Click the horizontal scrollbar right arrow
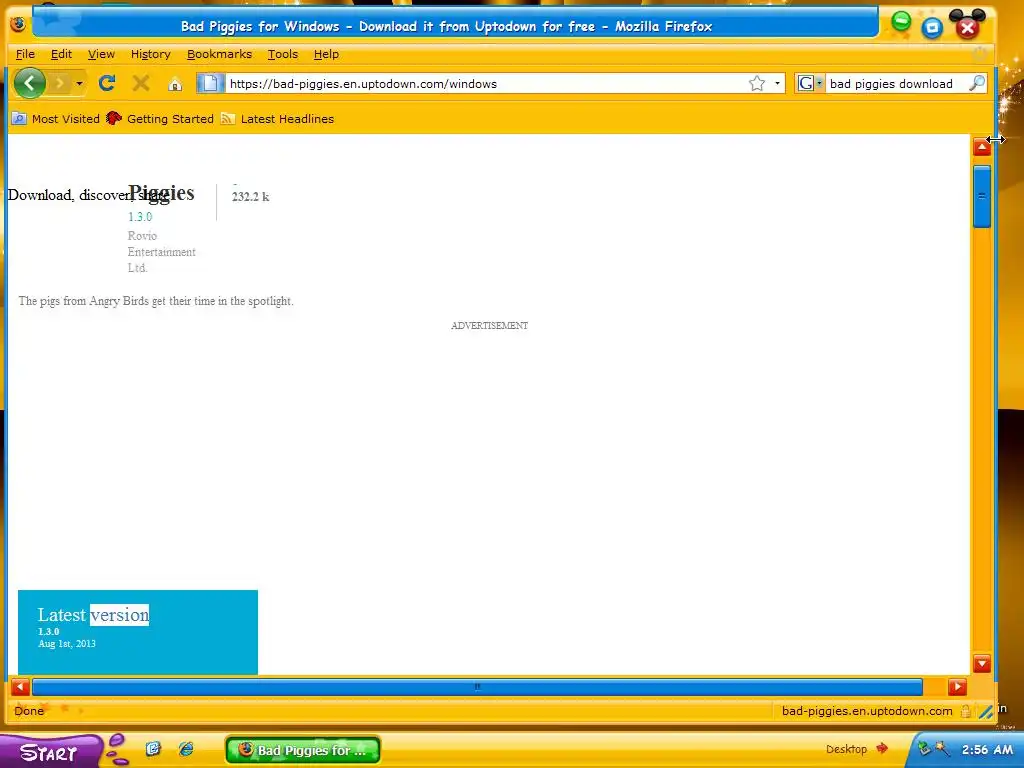Image resolution: width=1024 pixels, height=768 pixels. coord(957,686)
